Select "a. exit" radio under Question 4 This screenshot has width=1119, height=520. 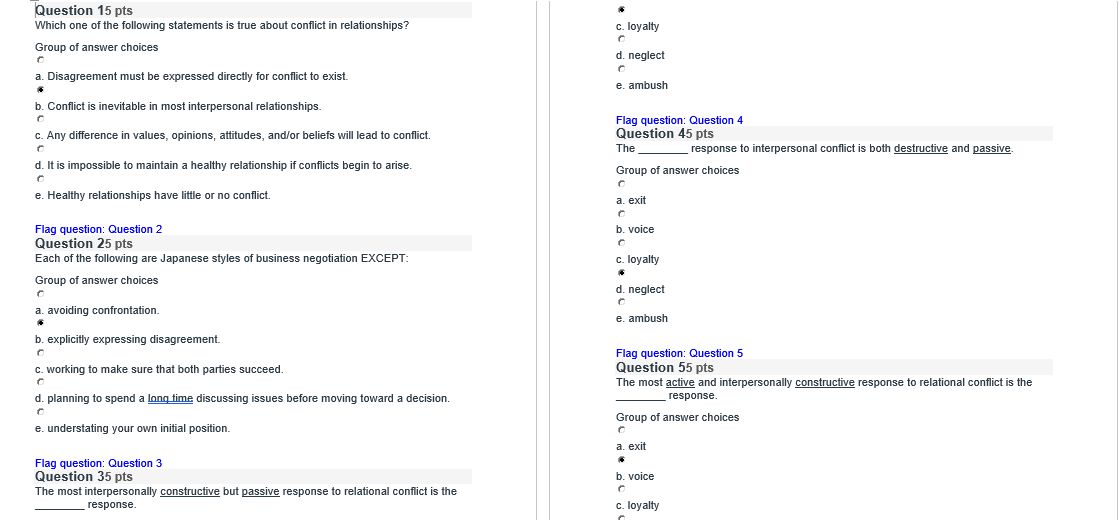tap(621, 184)
